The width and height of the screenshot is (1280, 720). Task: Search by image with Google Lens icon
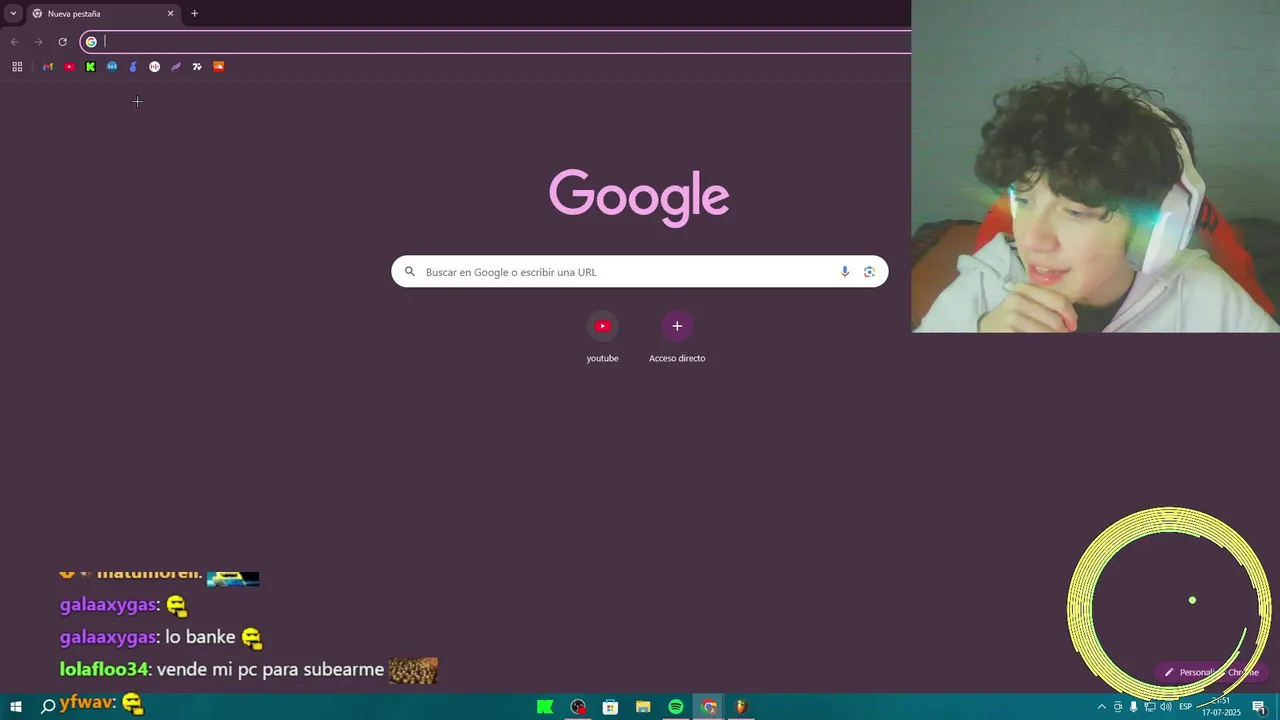[x=869, y=272]
